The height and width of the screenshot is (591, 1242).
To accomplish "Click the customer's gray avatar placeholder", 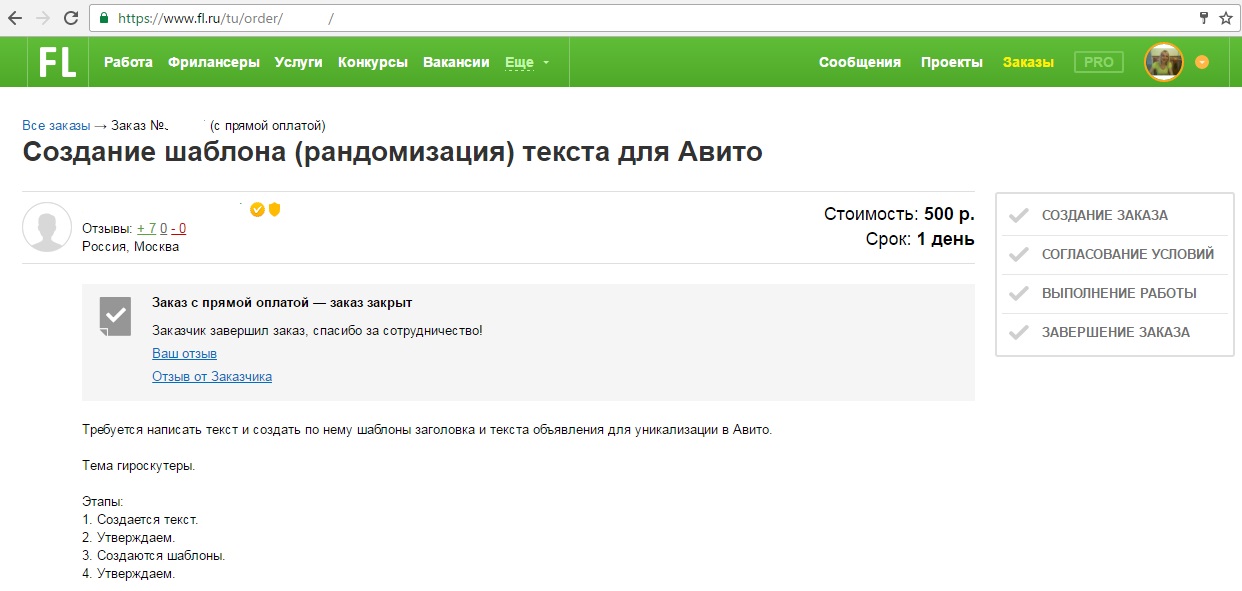I will tap(47, 227).
